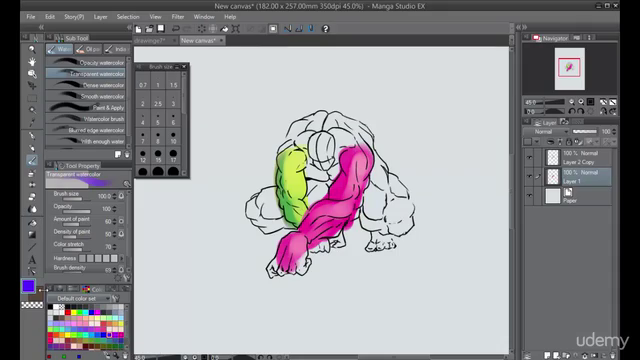The width and height of the screenshot is (640, 360).
Task: Adjust layer opacity 100 stepper
Action: tap(614, 131)
